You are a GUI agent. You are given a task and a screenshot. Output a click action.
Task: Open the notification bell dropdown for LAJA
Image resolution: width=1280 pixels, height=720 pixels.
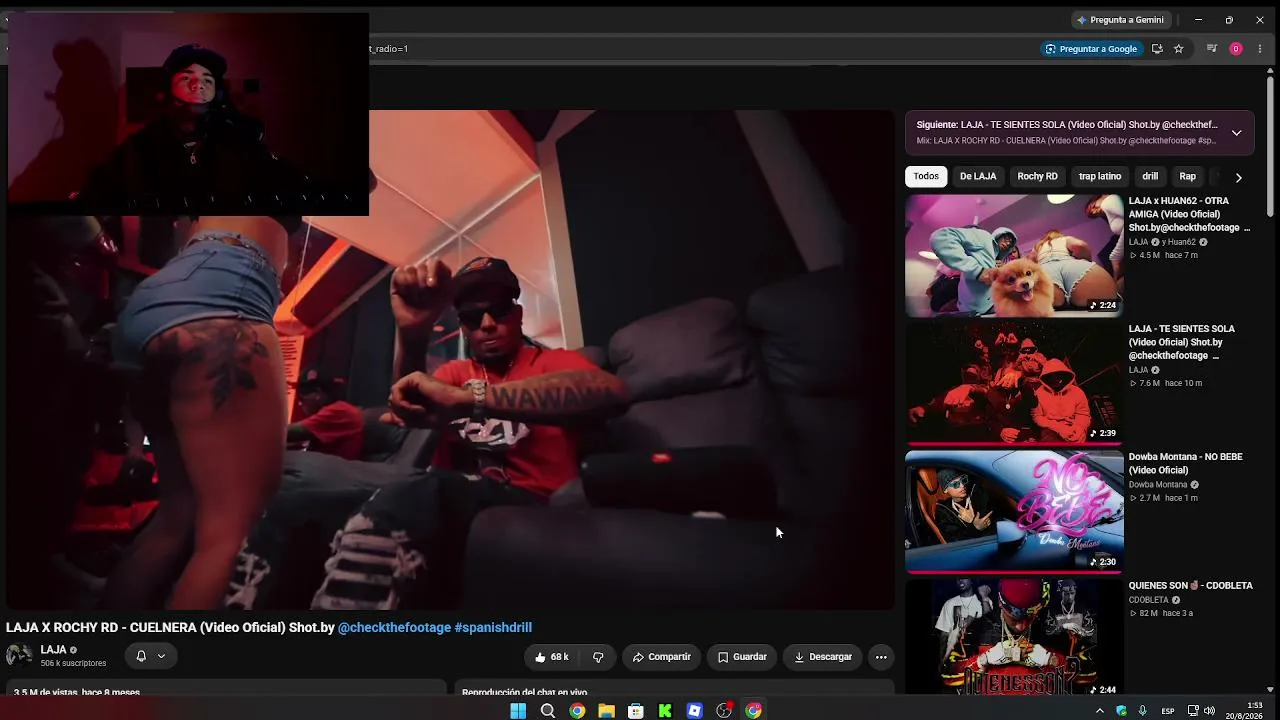pyautogui.click(x=151, y=656)
